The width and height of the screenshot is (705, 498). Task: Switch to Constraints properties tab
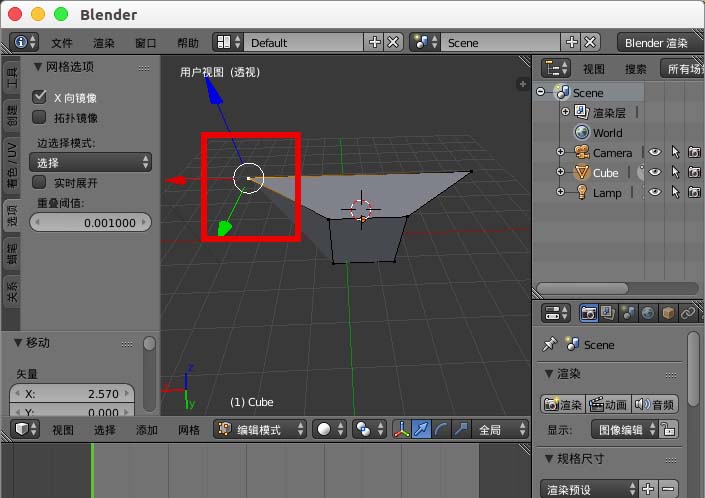688,313
